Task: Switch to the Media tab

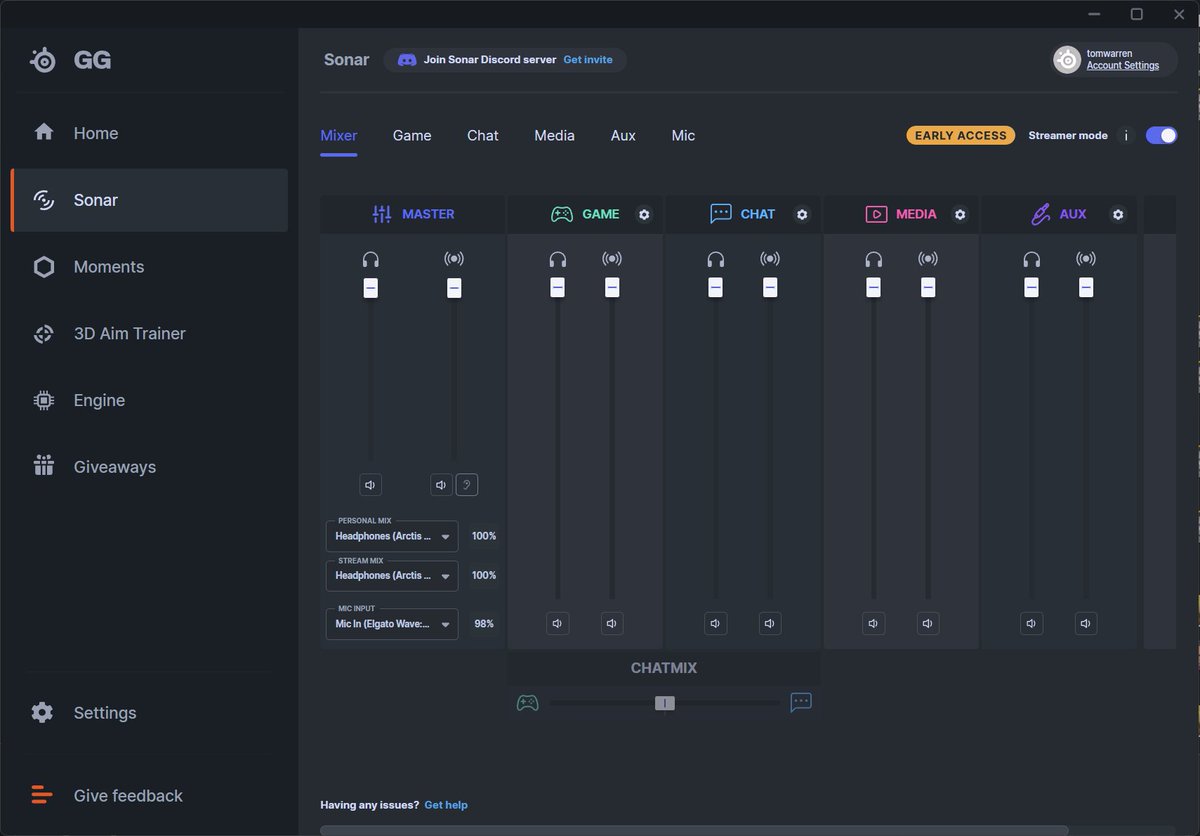Action: pyautogui.click(x=554, y=136)
